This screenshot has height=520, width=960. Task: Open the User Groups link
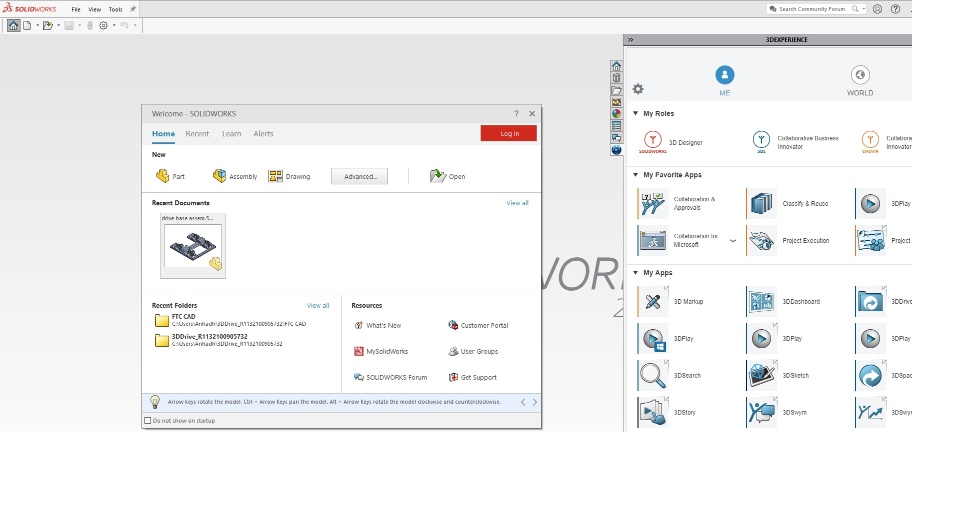point(473,352)
